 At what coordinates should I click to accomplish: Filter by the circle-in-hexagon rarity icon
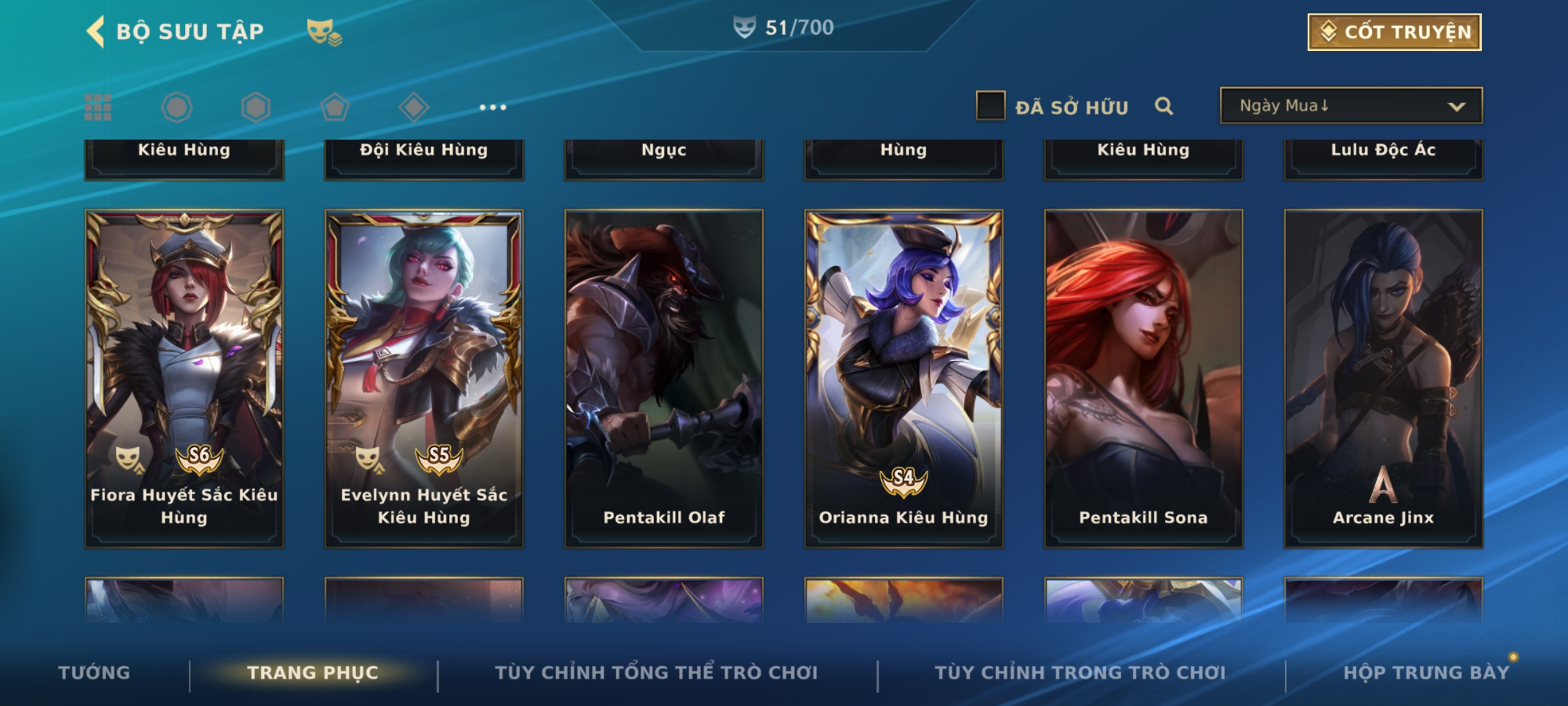(x=176, y=107)
